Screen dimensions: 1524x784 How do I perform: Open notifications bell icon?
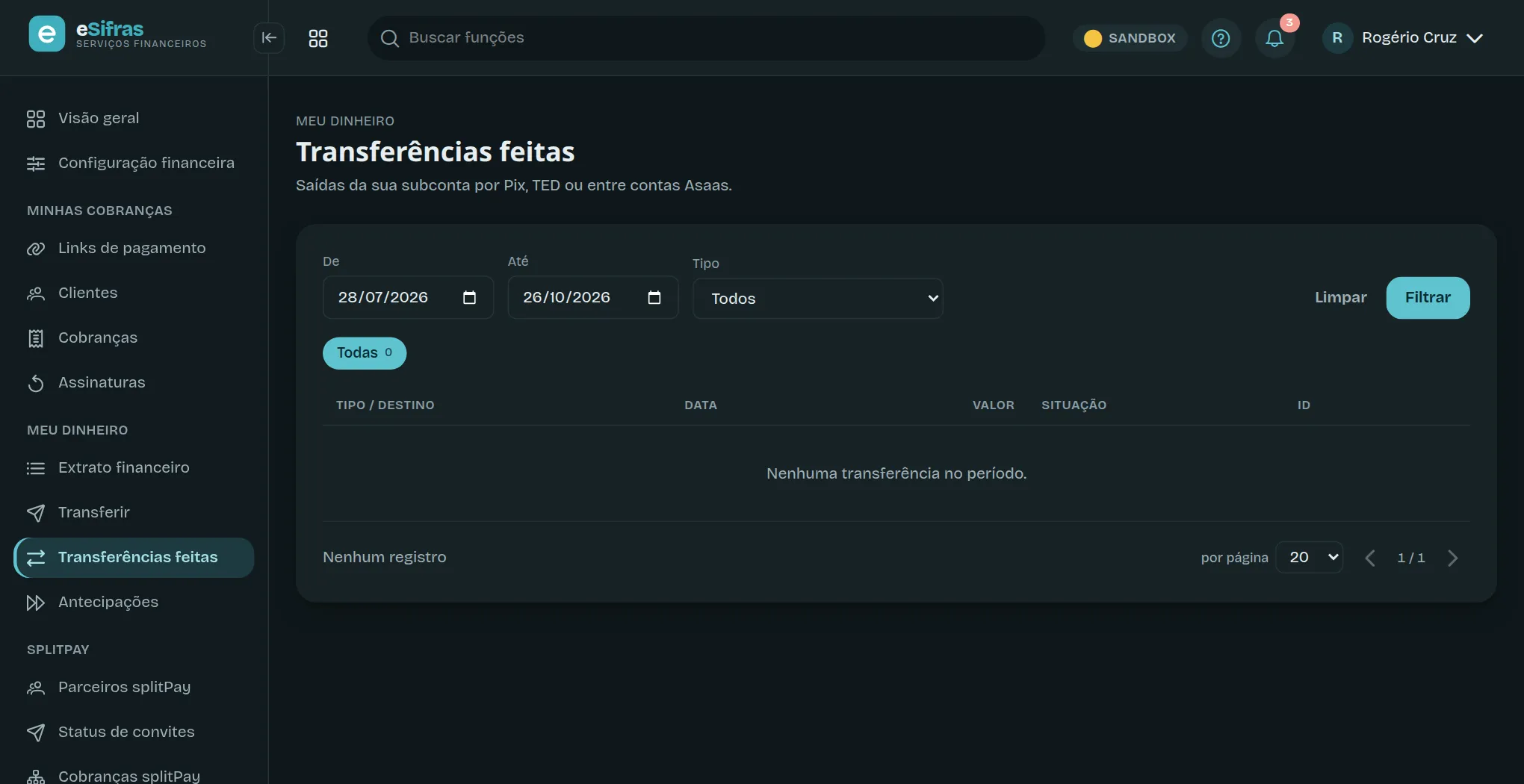[1274, 38]
